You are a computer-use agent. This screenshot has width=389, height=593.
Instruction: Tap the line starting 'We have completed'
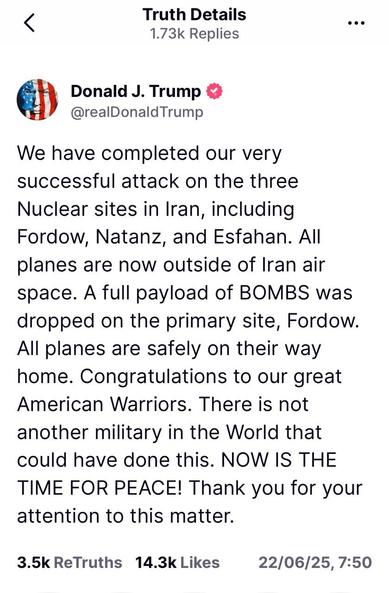pyautogui.click(x=149, y=154)
